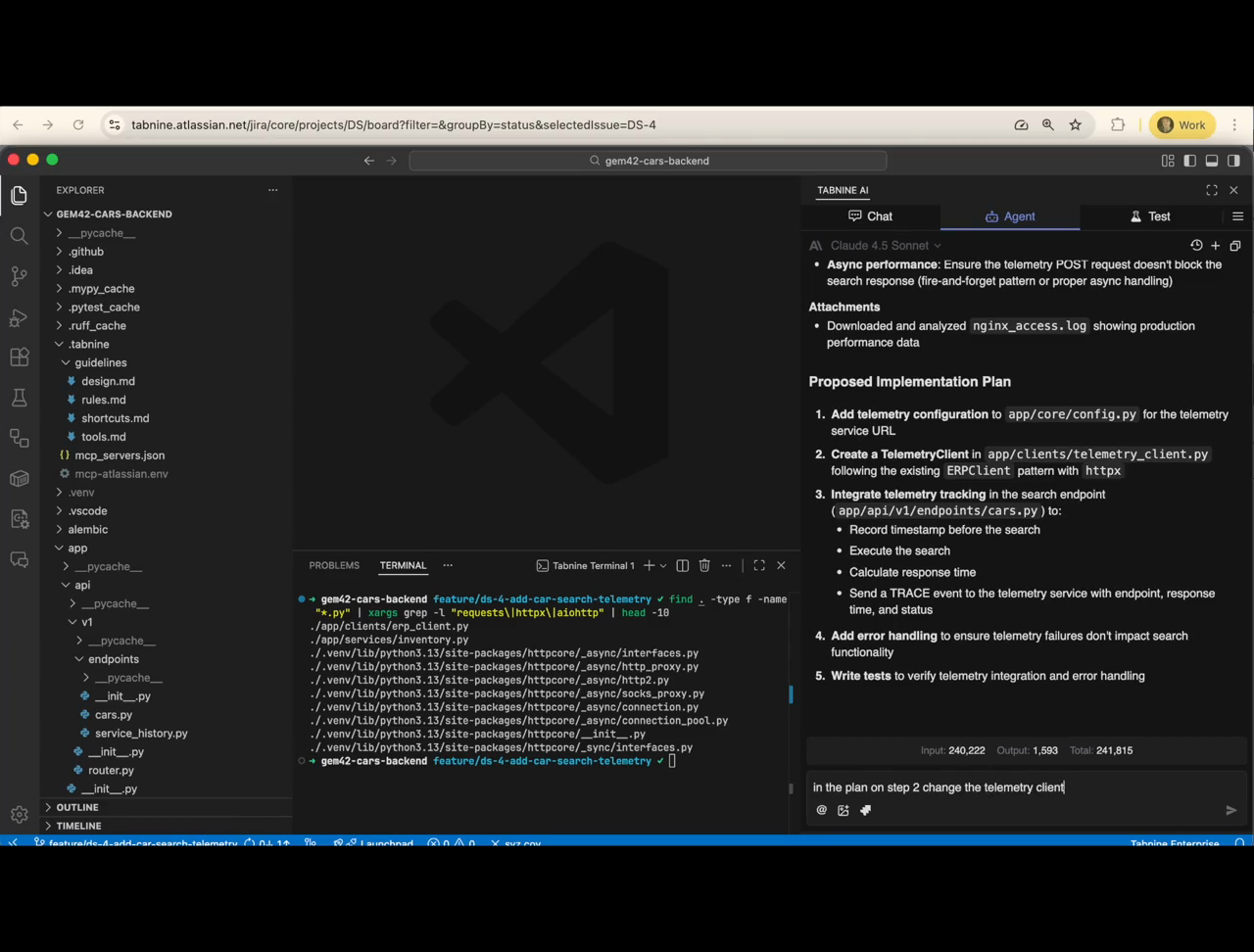Open the Work browser profile button

(1182, 125)
